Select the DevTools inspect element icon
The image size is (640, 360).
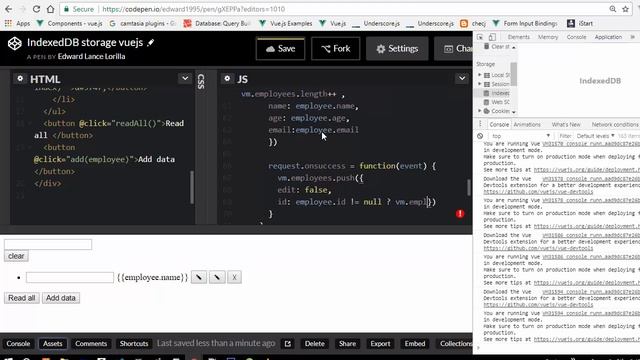480,37
